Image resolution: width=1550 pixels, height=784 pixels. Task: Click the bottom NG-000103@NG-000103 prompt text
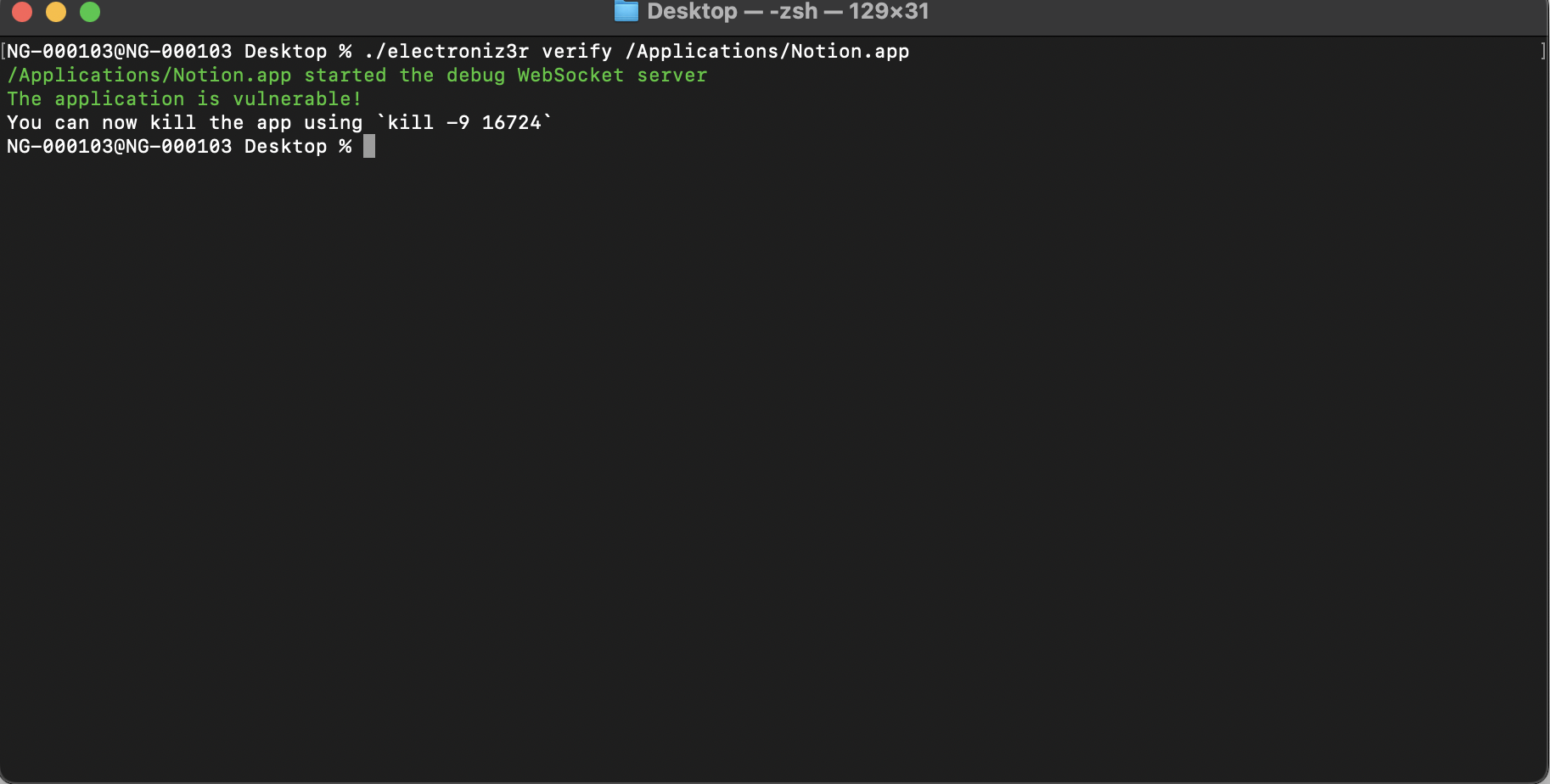coord(120,146)
